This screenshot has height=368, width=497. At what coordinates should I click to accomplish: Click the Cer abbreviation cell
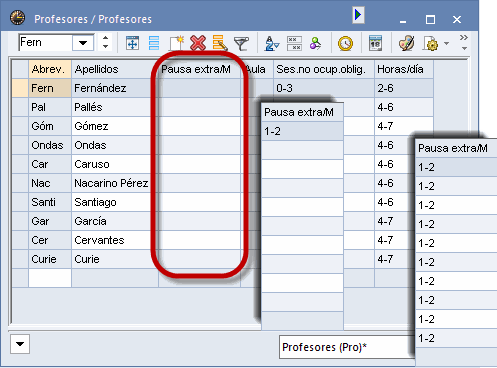pos(50,240)
